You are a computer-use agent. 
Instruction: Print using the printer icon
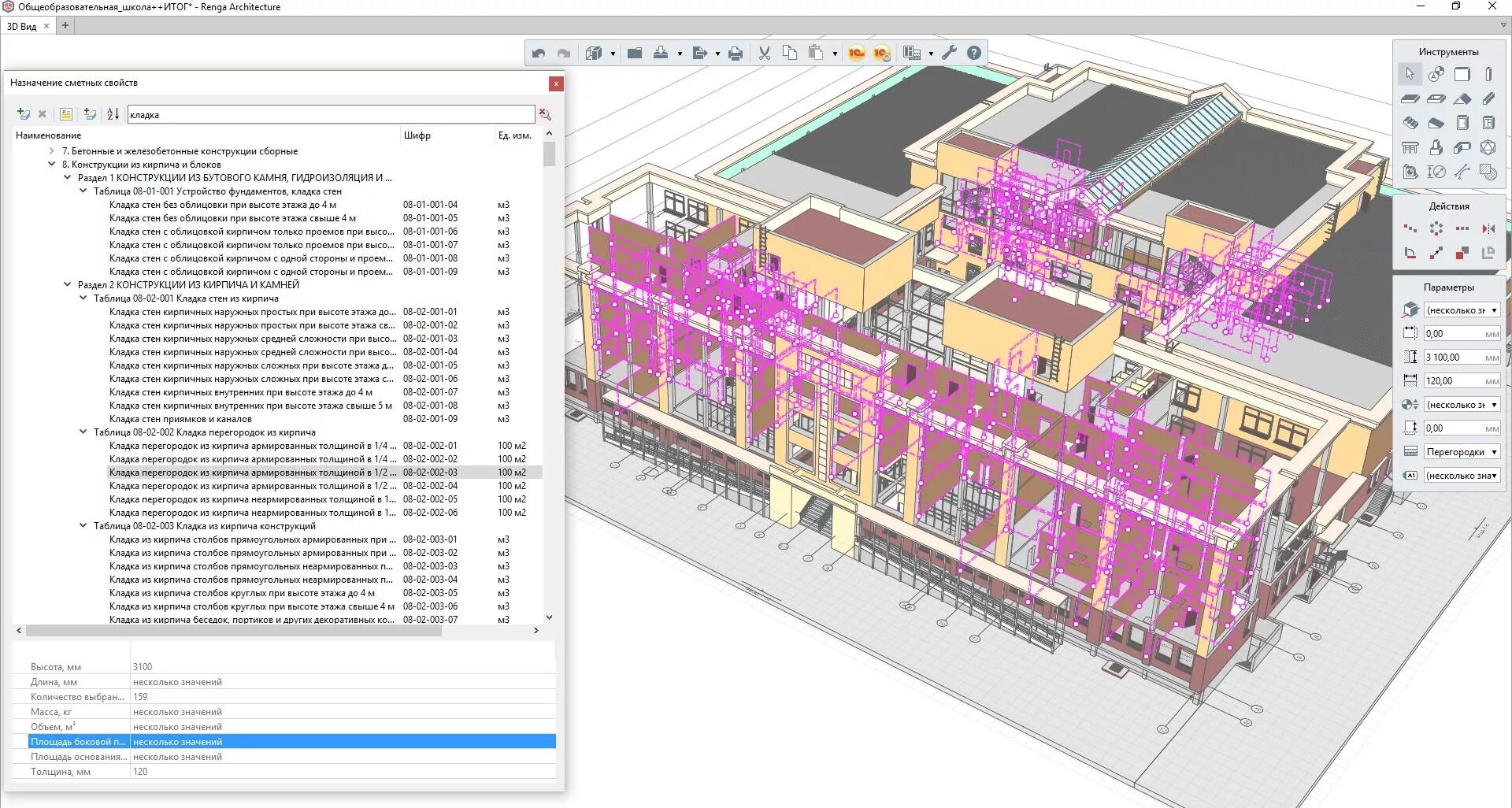(x=736, y=53)
